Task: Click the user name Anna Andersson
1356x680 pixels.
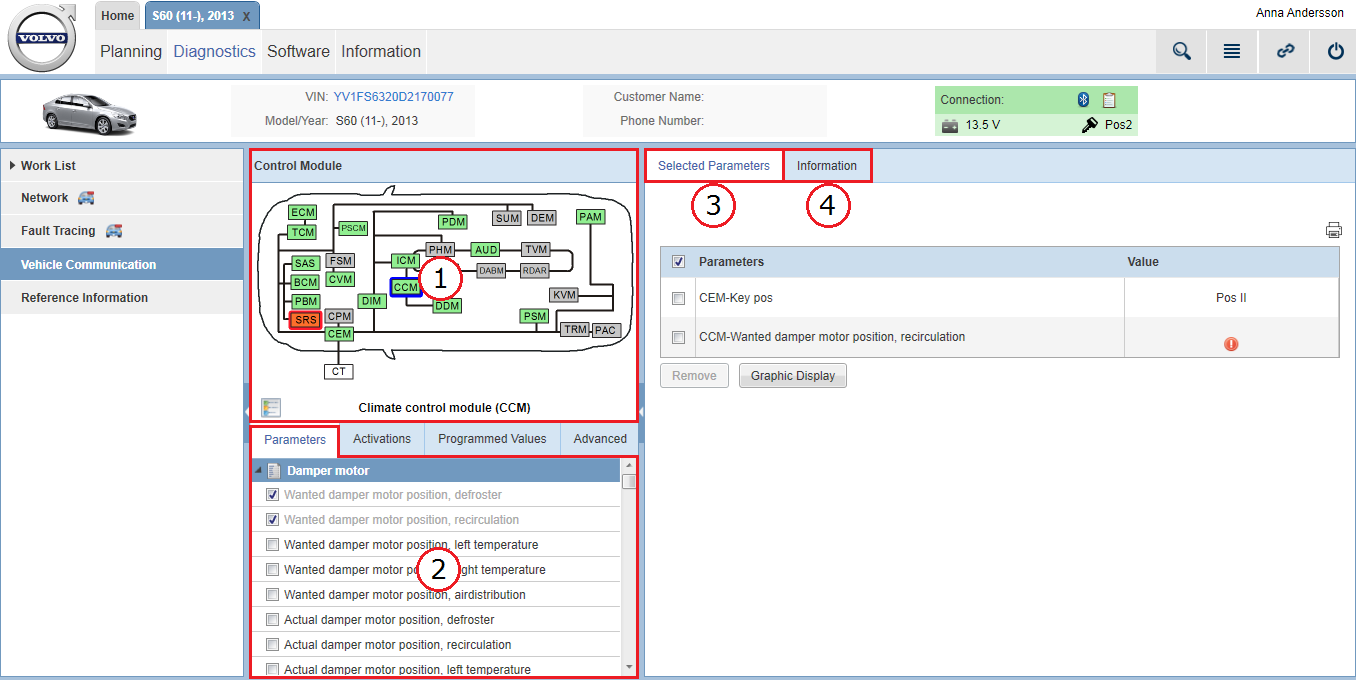Action: (1300, 13)
